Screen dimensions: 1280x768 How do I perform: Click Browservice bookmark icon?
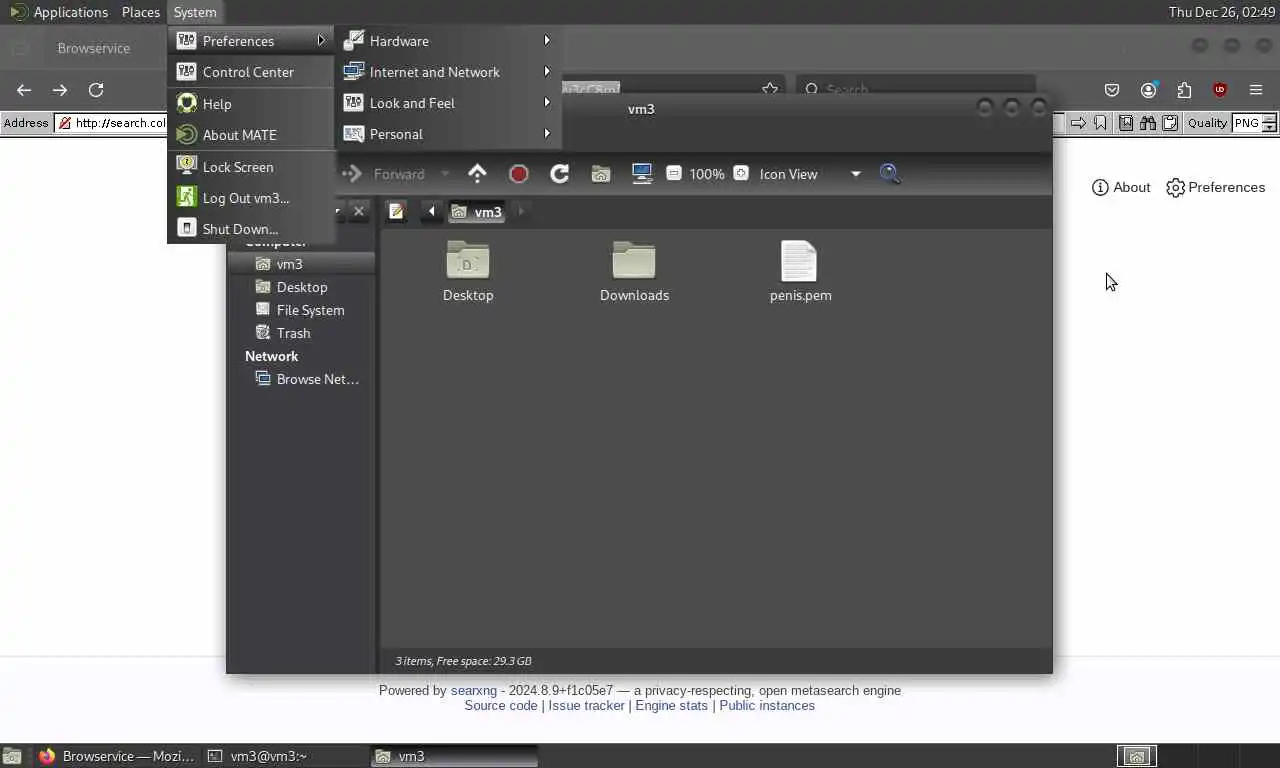point(1100,123)
